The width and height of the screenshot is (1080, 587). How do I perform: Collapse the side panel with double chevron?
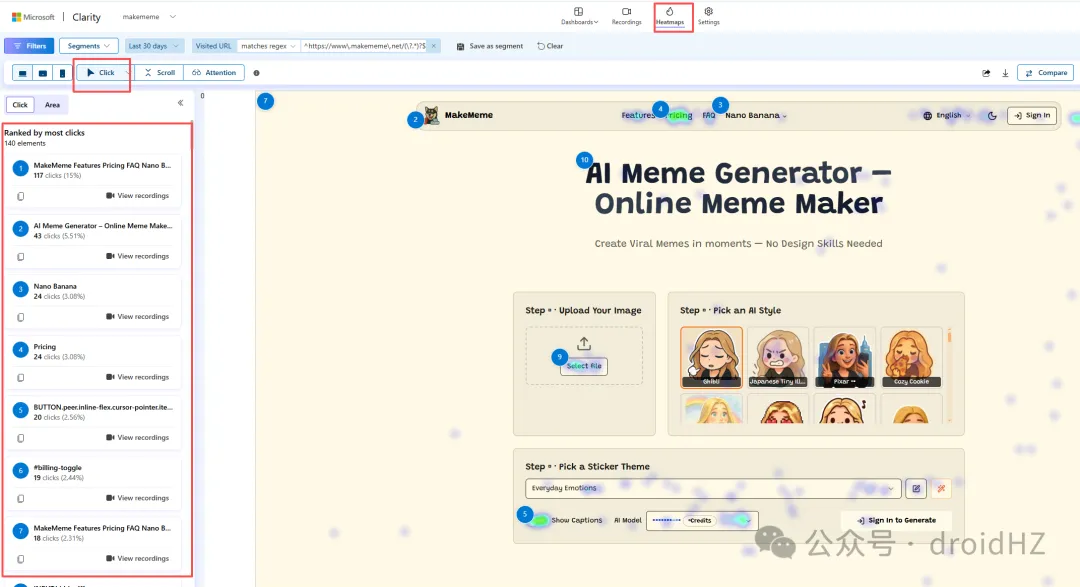point(181,103)
